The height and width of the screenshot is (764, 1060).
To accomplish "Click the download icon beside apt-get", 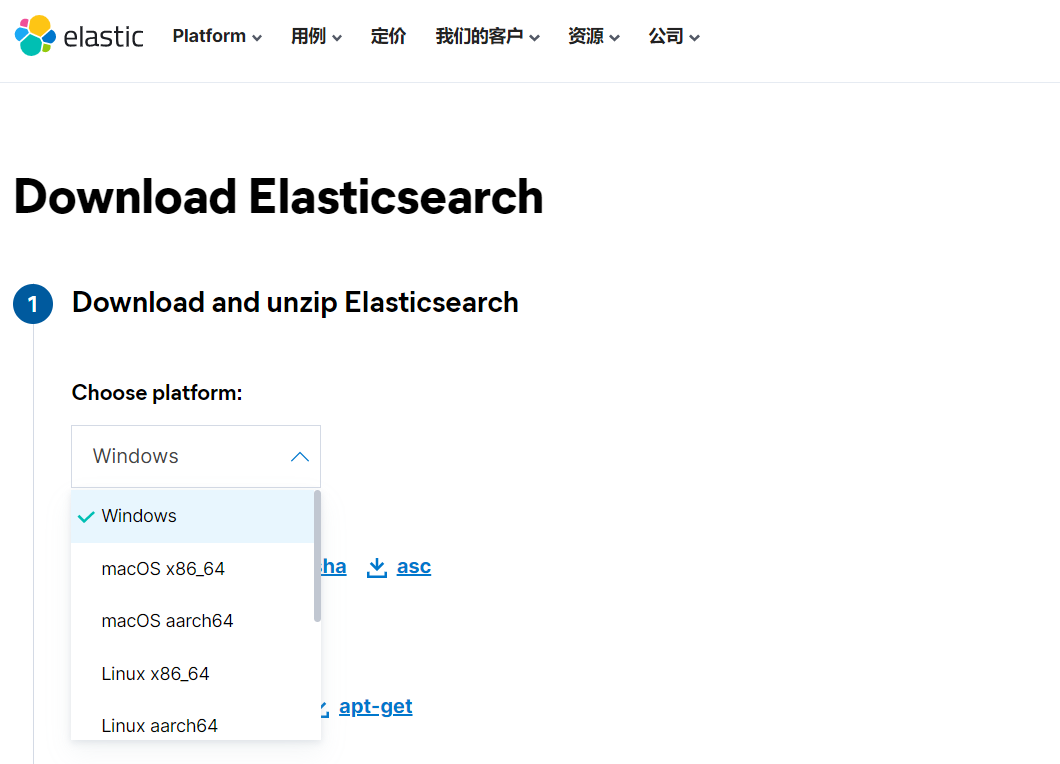I will [318, 706].
